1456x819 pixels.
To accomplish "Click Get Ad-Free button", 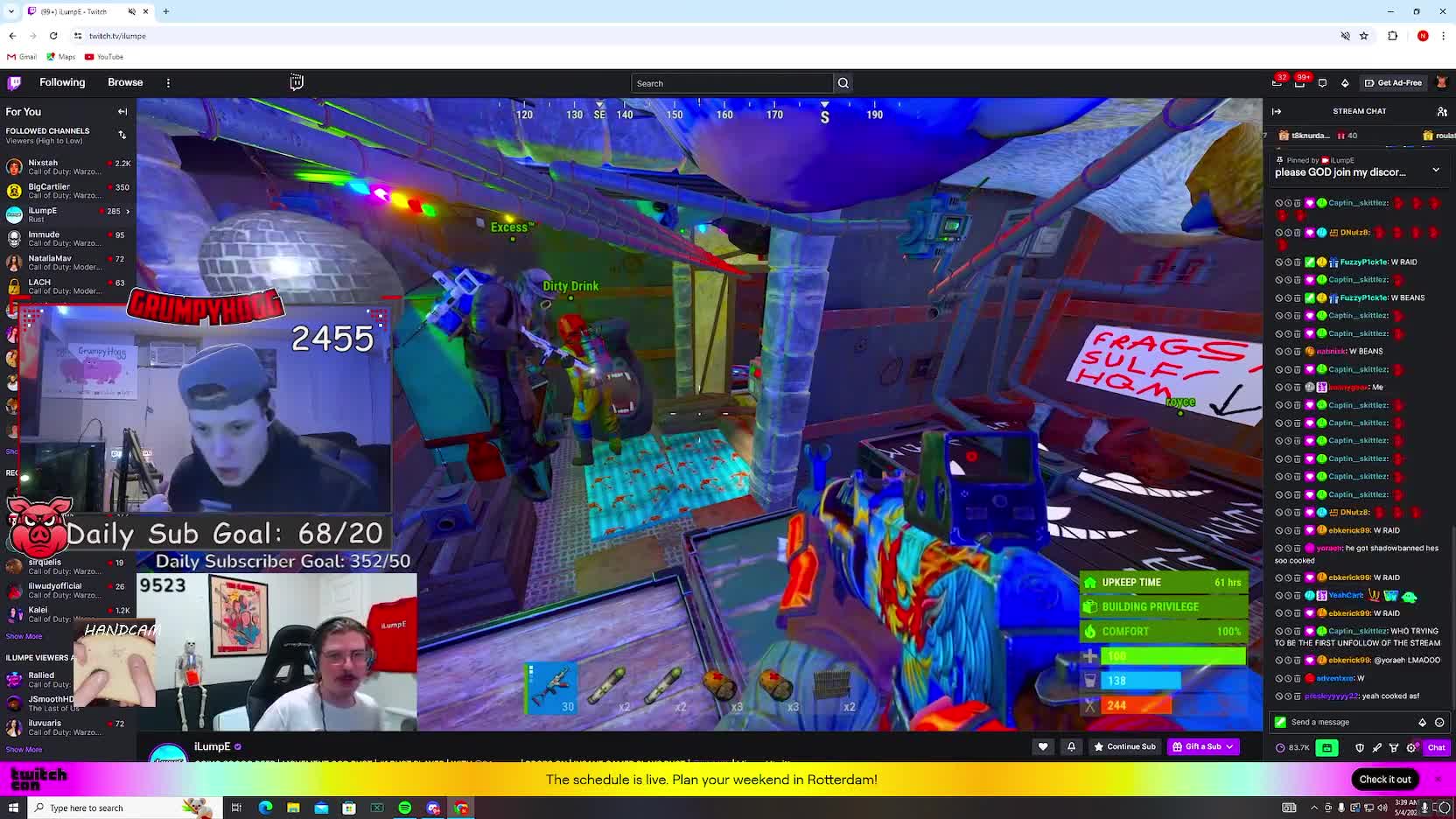I will click(1393, 83).
